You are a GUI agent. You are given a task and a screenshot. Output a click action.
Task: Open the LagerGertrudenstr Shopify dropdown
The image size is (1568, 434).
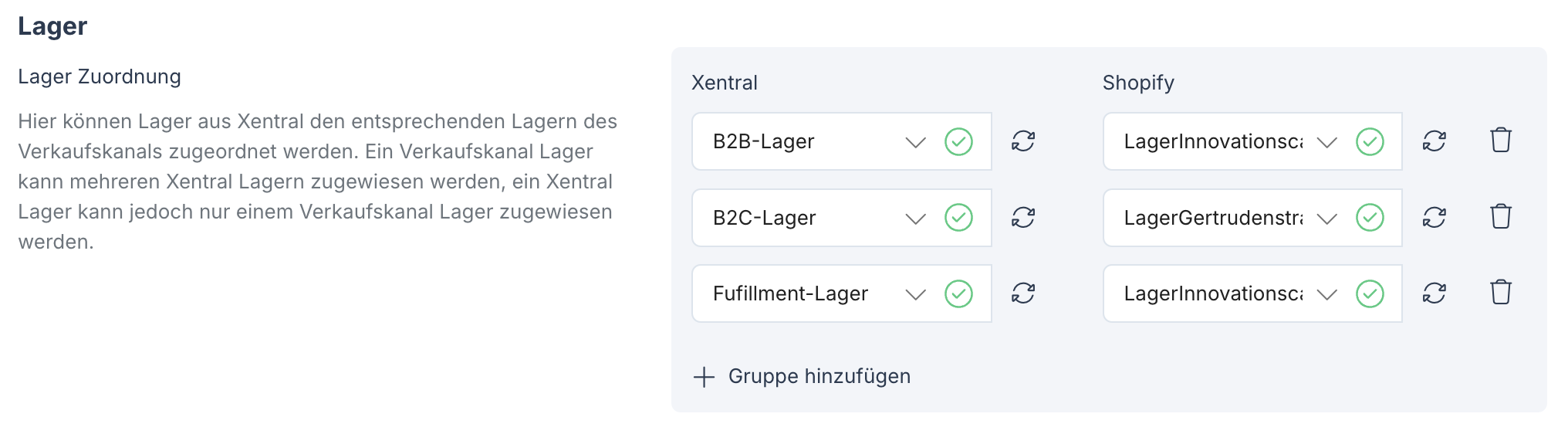[1326, 219]
